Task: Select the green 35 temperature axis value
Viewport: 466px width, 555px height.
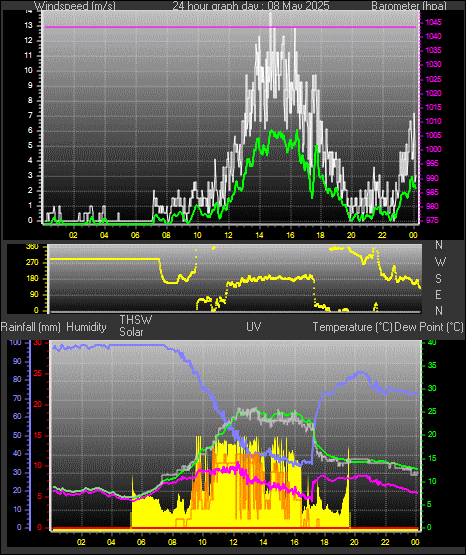Action: click(432, 365)
